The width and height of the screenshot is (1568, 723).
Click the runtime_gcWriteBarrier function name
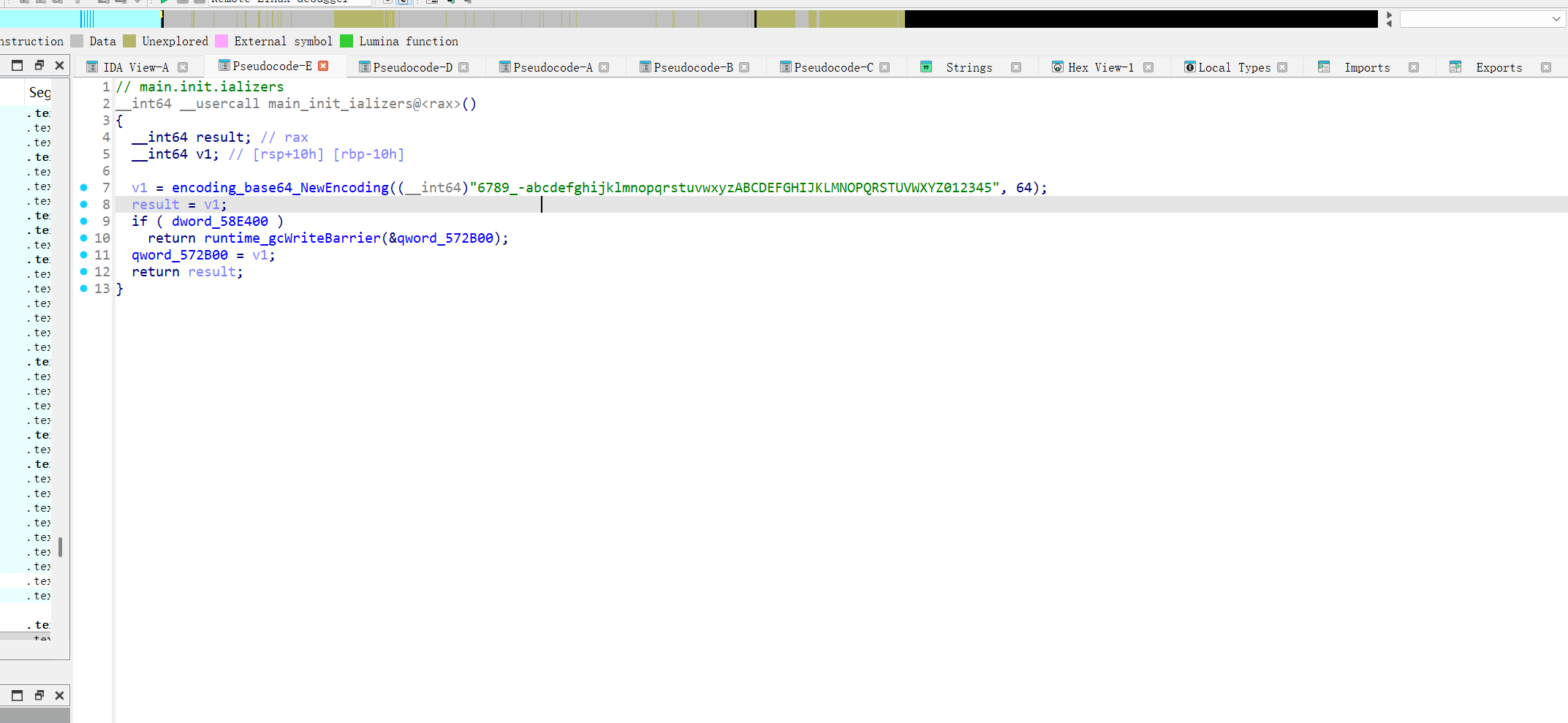[x=292, y=238]
